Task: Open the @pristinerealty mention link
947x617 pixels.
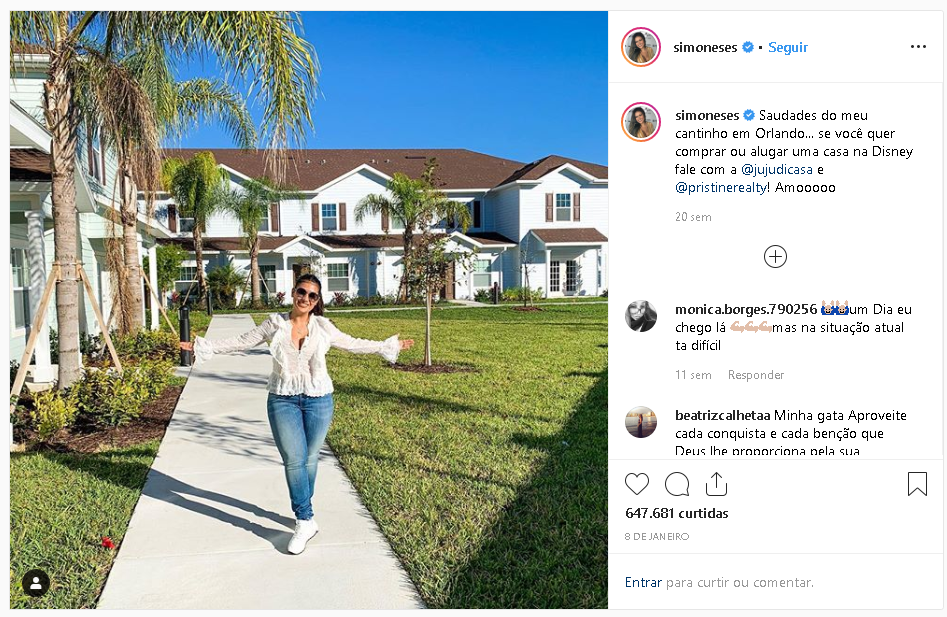Action: (x=721, y=188)
